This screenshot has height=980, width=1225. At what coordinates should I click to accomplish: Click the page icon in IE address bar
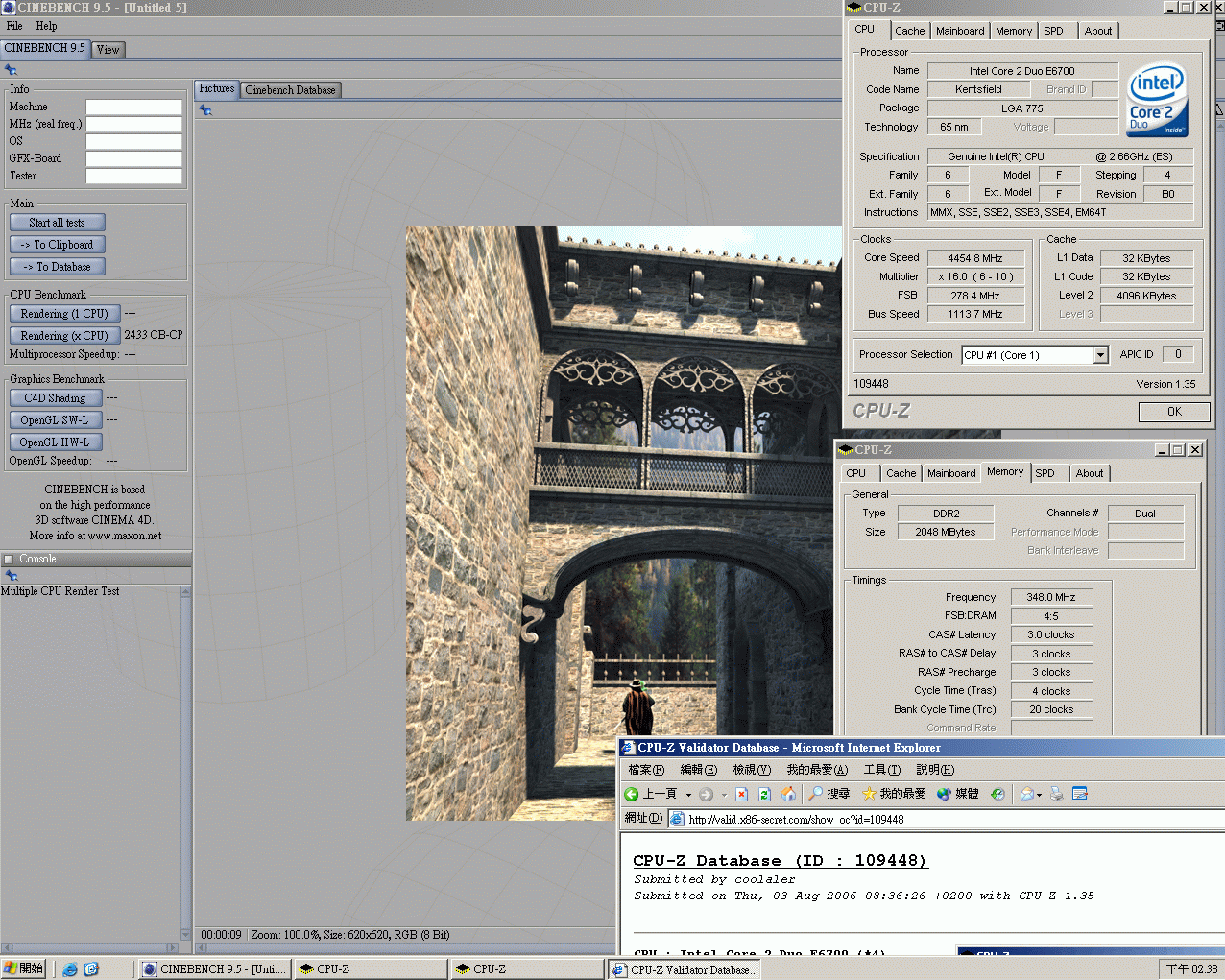pos(678,819)
